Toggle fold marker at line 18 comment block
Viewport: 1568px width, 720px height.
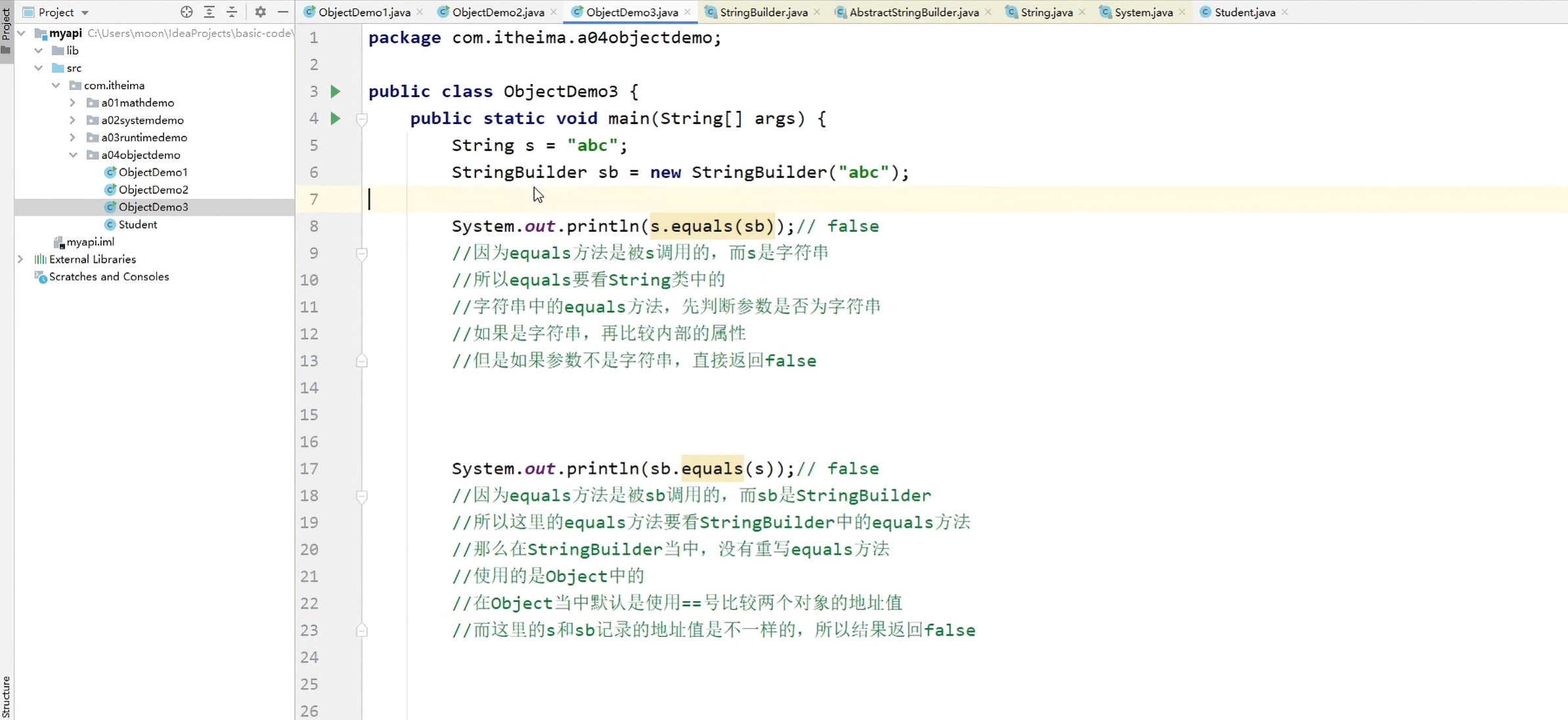pyautogui.click(x=362, y=496)
